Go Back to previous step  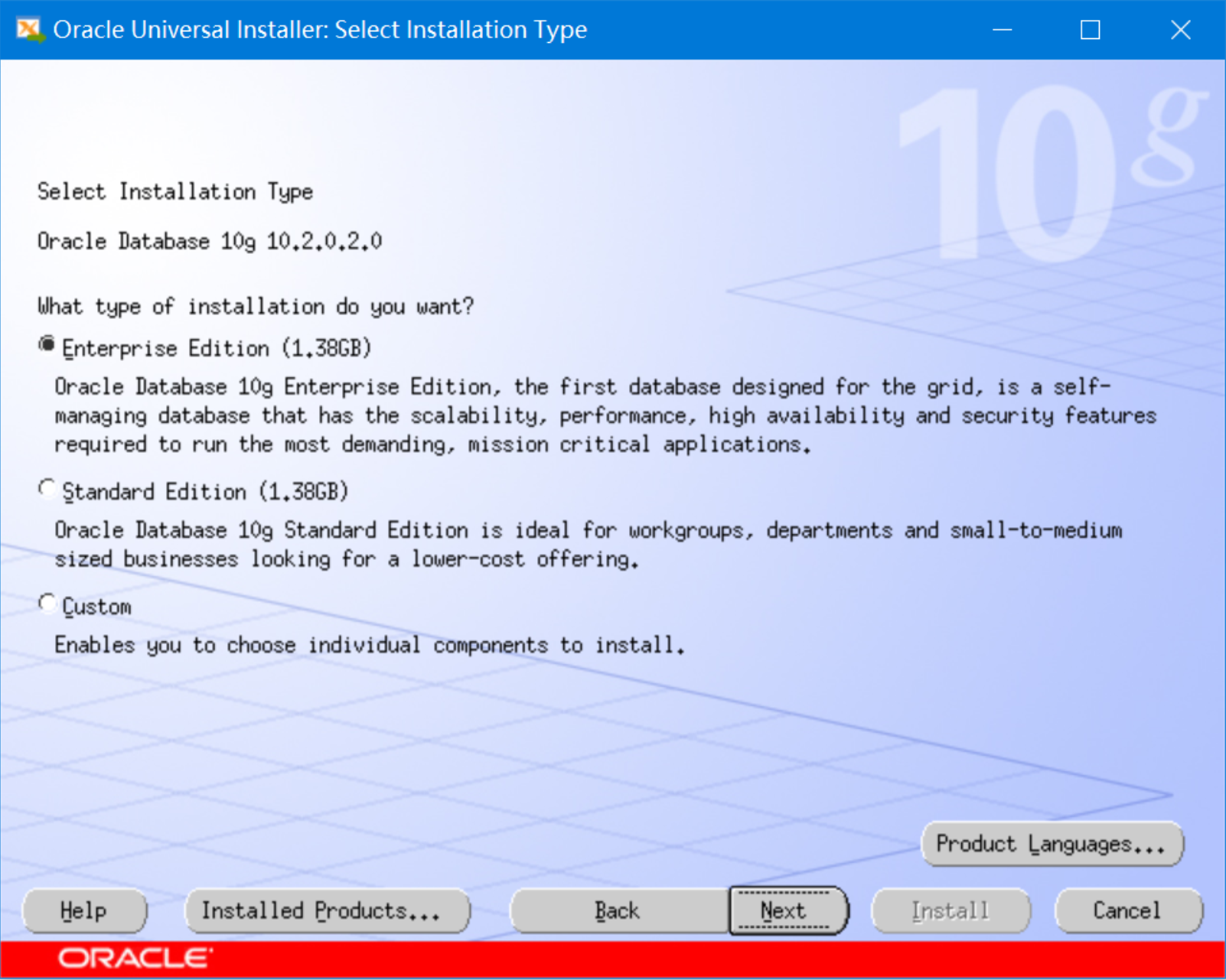618,910
